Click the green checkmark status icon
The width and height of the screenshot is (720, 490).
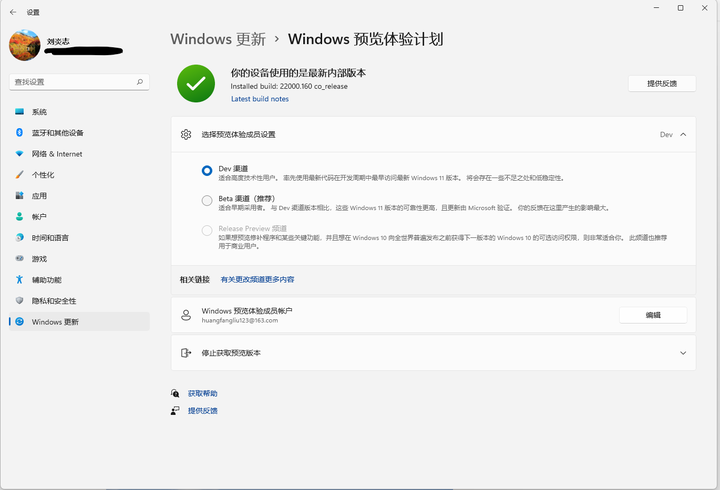[196, 83]
